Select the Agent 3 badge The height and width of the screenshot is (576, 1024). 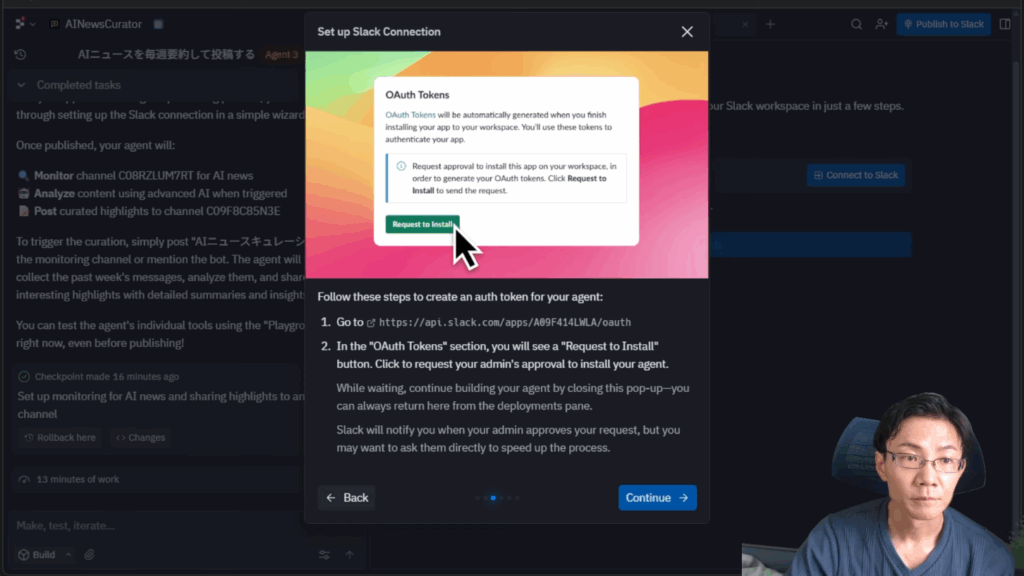[x=281, y=55]
